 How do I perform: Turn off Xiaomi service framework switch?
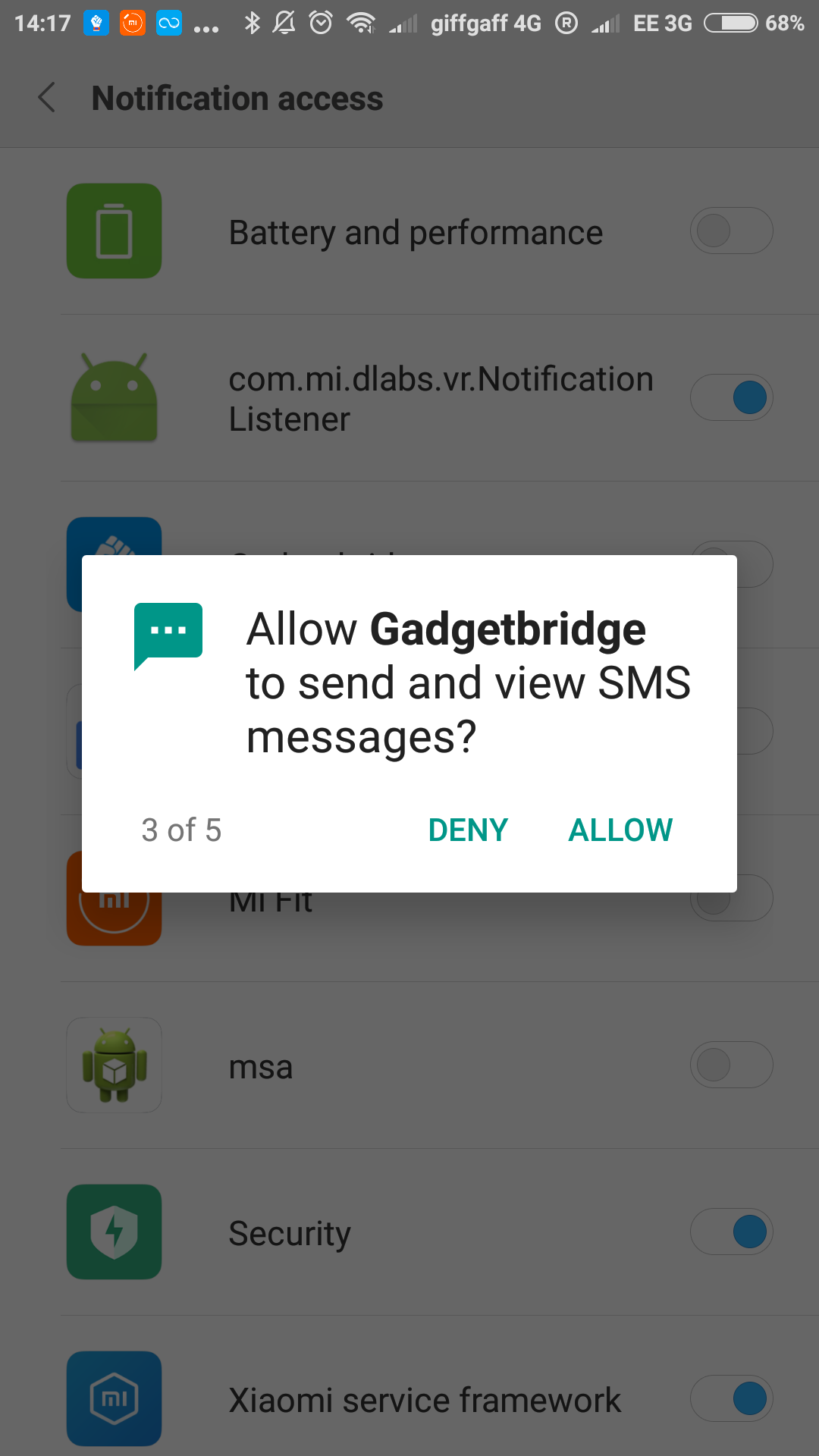click(x=731, y=1398)
